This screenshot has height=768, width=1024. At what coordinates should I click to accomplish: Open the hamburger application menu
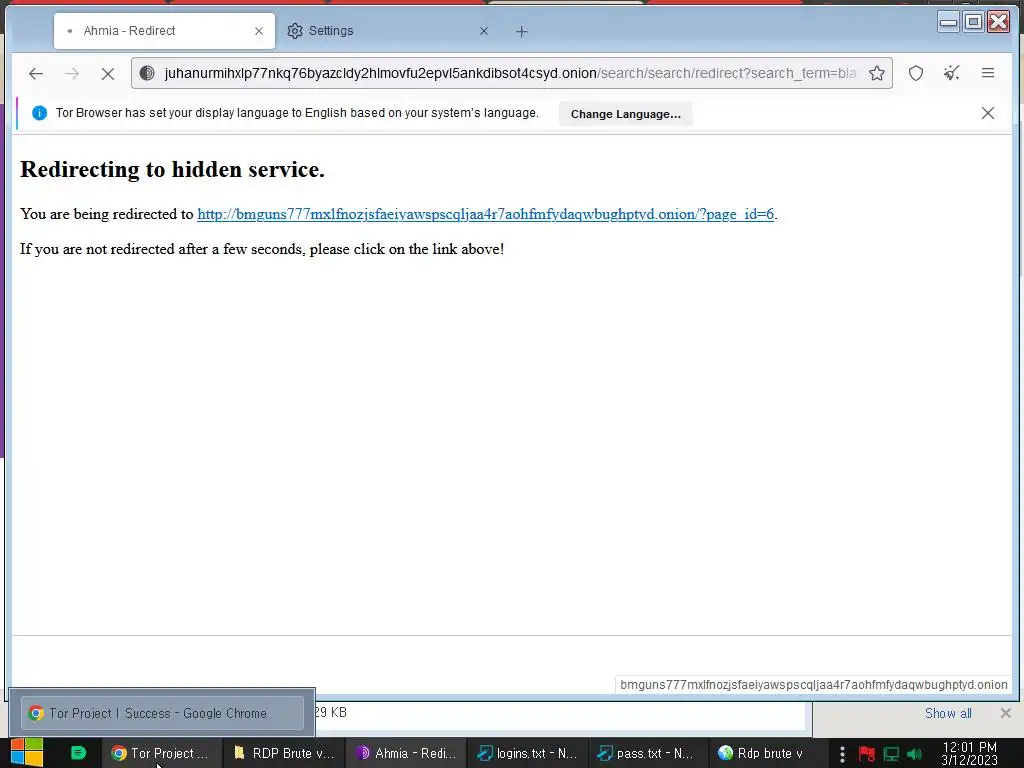click(x=987, y=73)
